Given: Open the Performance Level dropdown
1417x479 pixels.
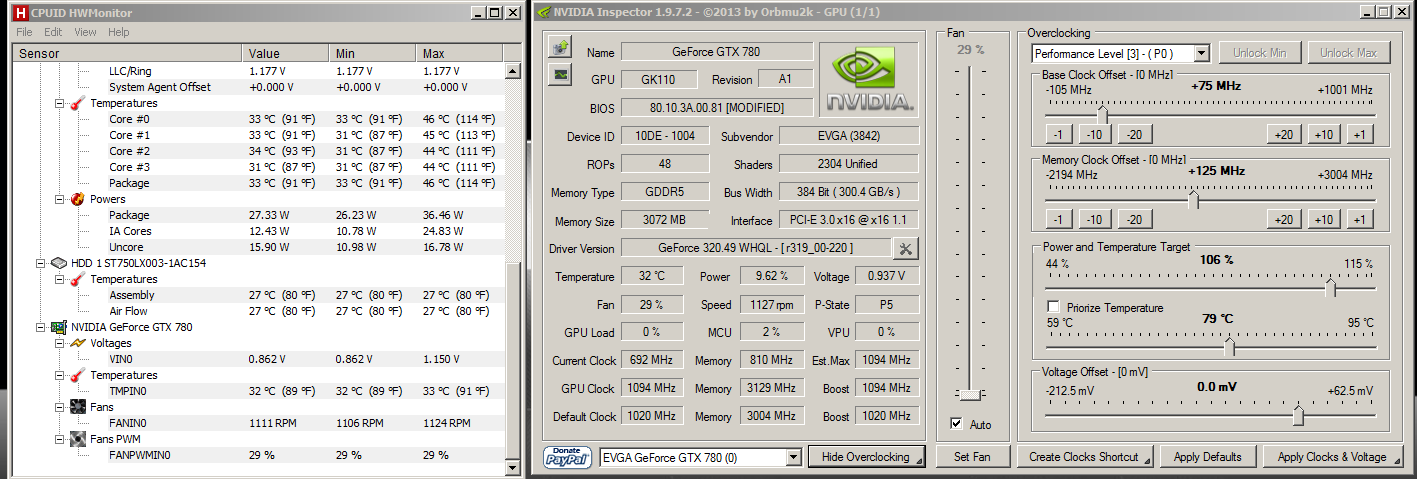Looking at the screenshot, I should pos(1201,53).
